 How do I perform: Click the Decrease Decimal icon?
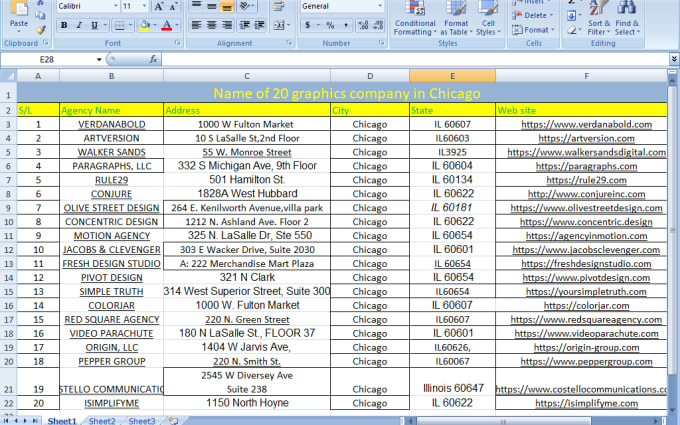point(378,25)
